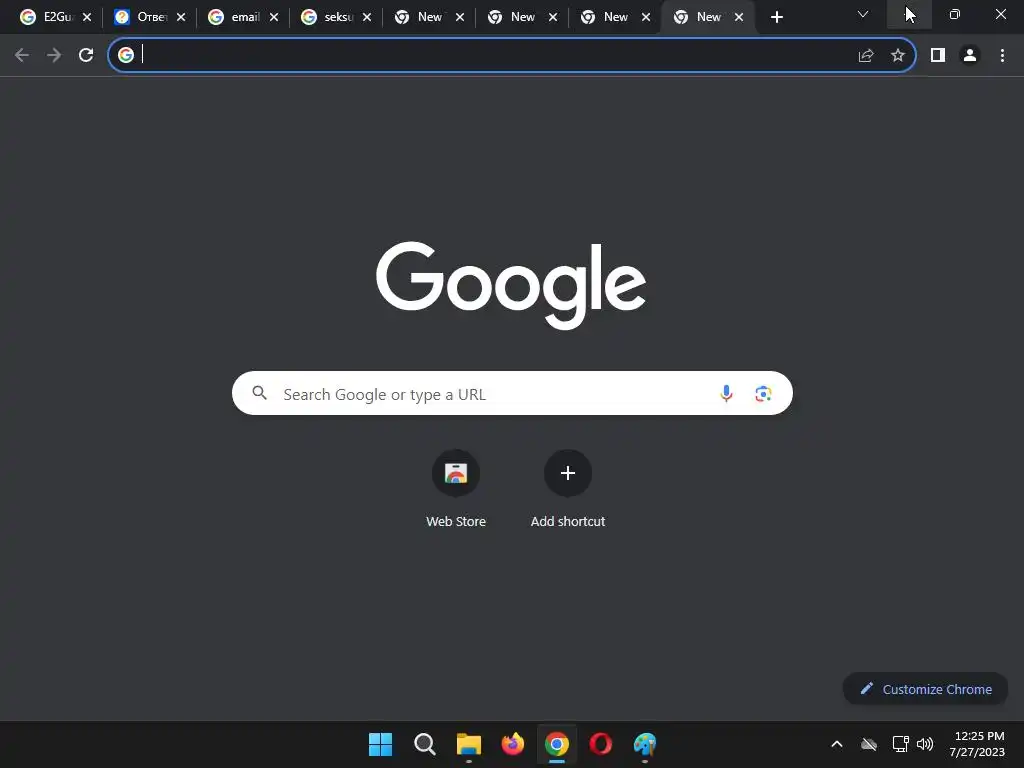Launch Opera from the taskbar
Image resolution: width=1024 pixels, height=768 pixels.
(x=601, y=744)
